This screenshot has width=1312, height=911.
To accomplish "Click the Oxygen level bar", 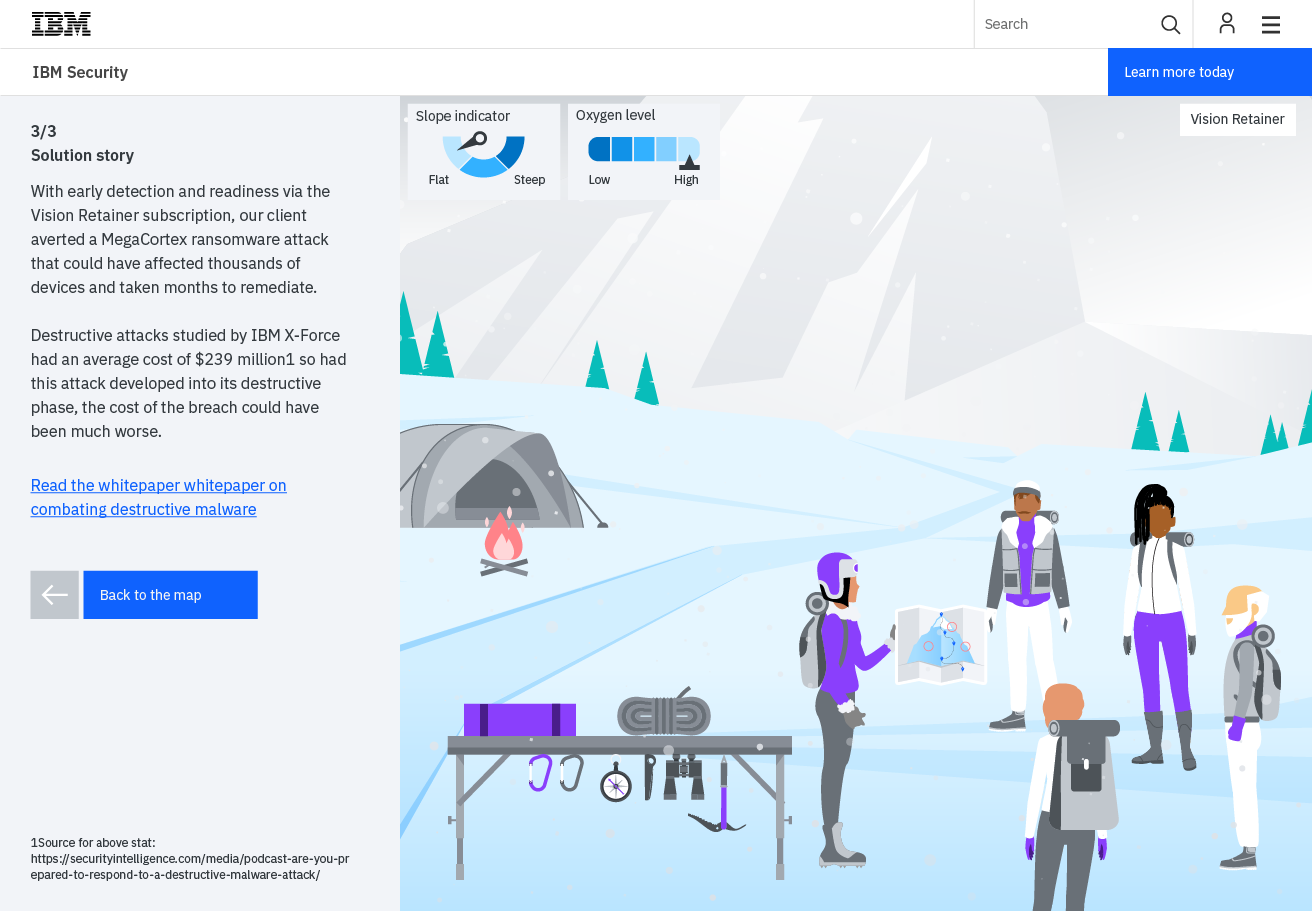I will 644,150.
